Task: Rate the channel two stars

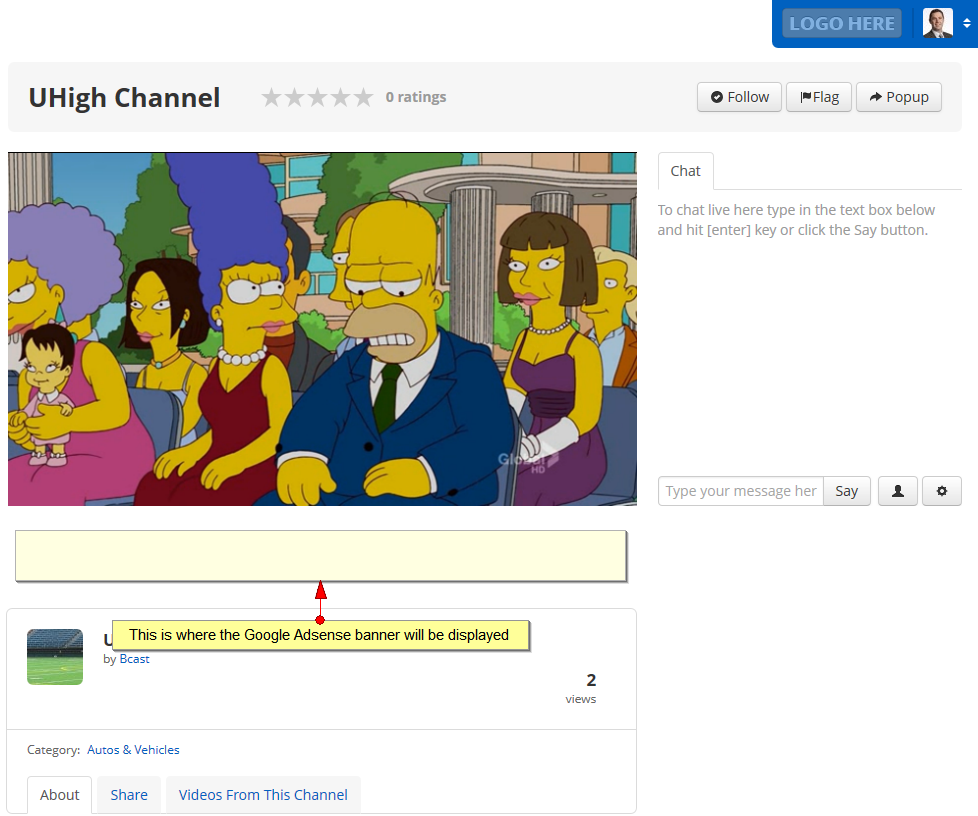Action: [294, 97]
